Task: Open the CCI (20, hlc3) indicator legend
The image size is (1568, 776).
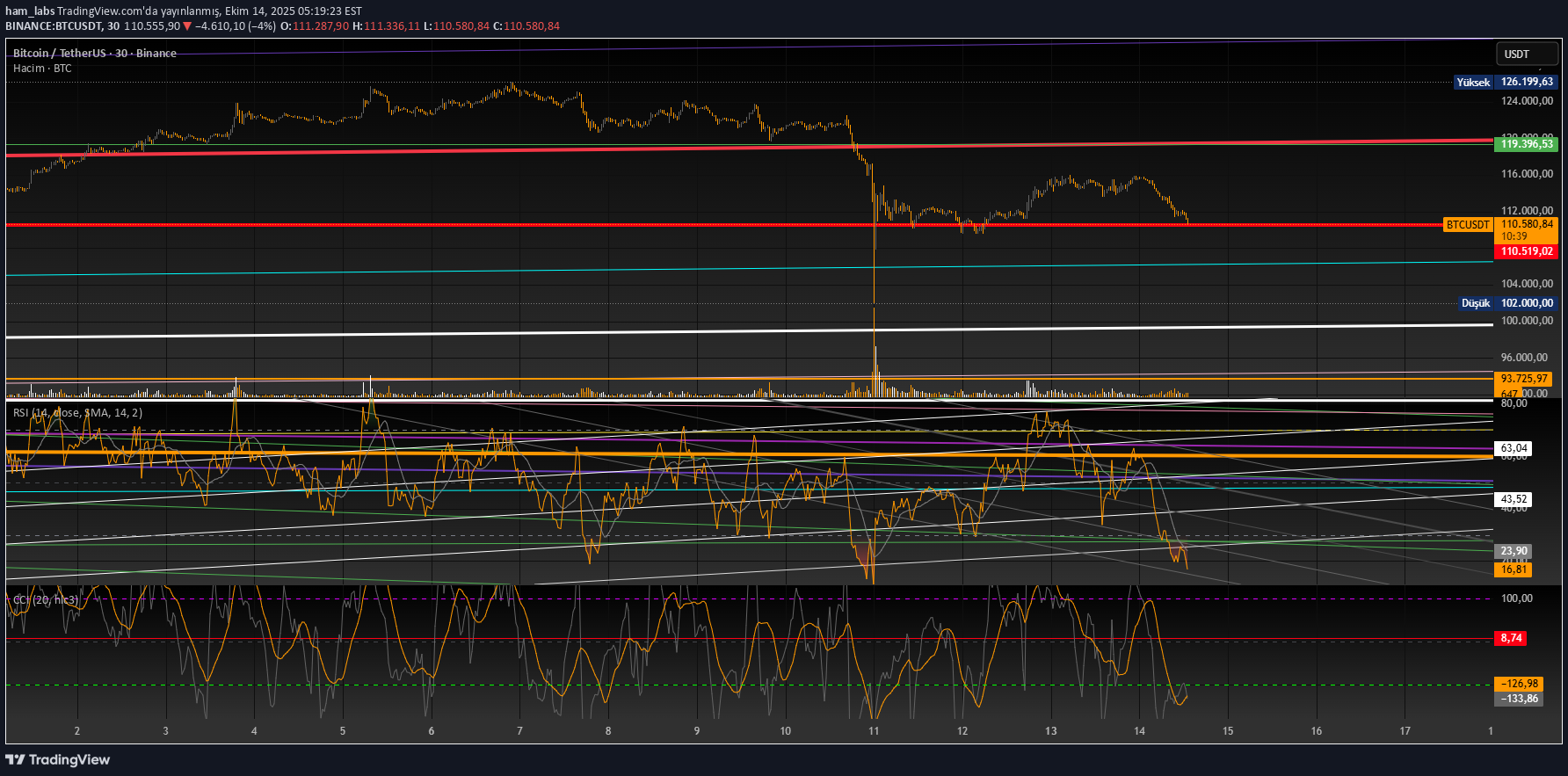Action: click(46, 599)
